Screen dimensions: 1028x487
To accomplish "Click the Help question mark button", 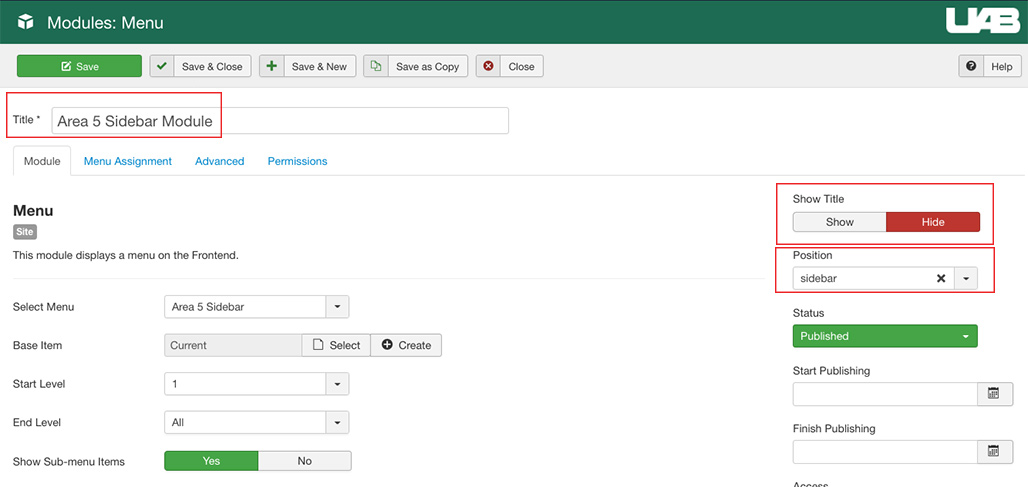I will [x=989, y=66].
